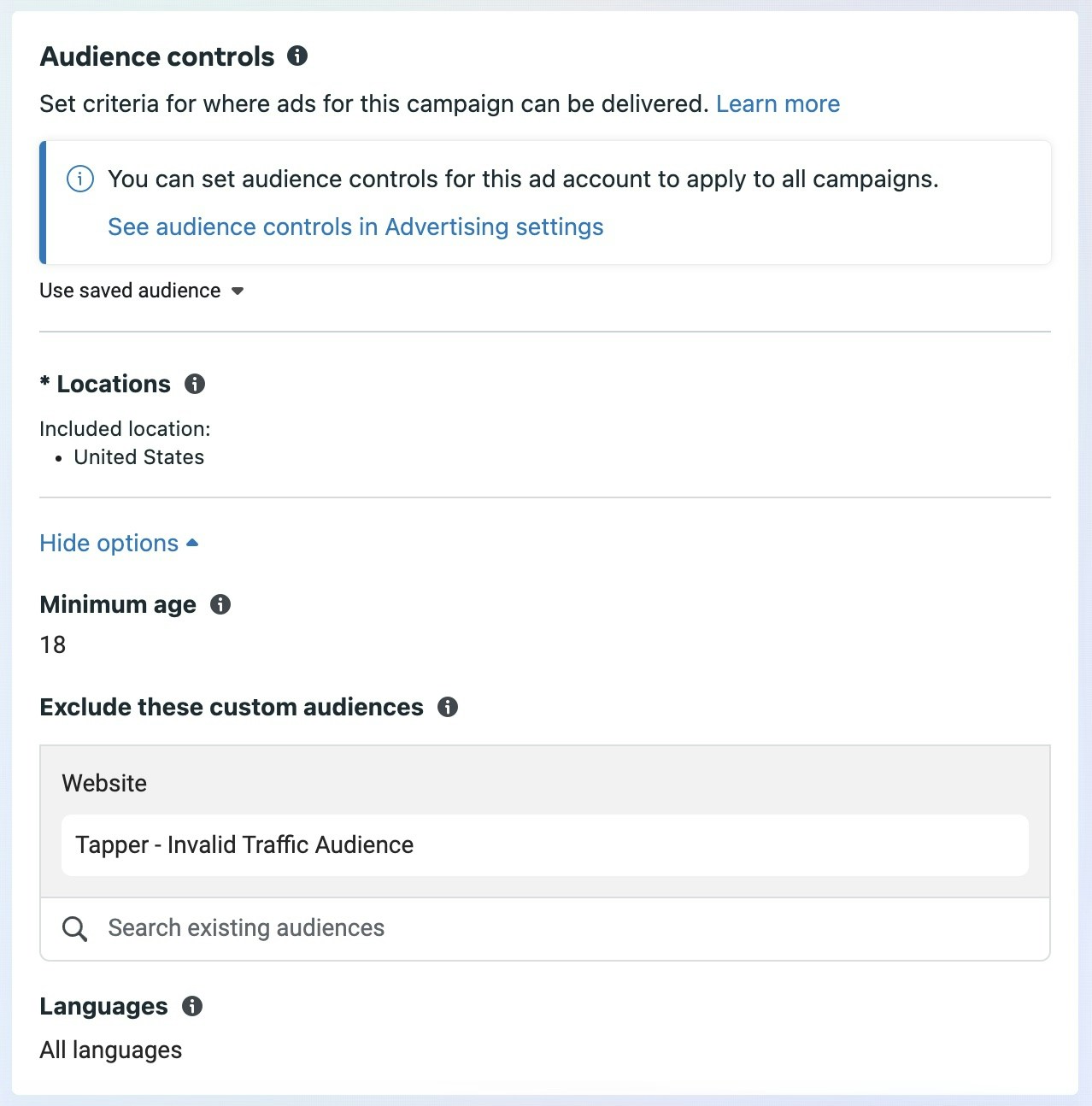Open audience controls in Advertising settings
This screenshot has width=1092, height=1106.
[x=355, y=226]
